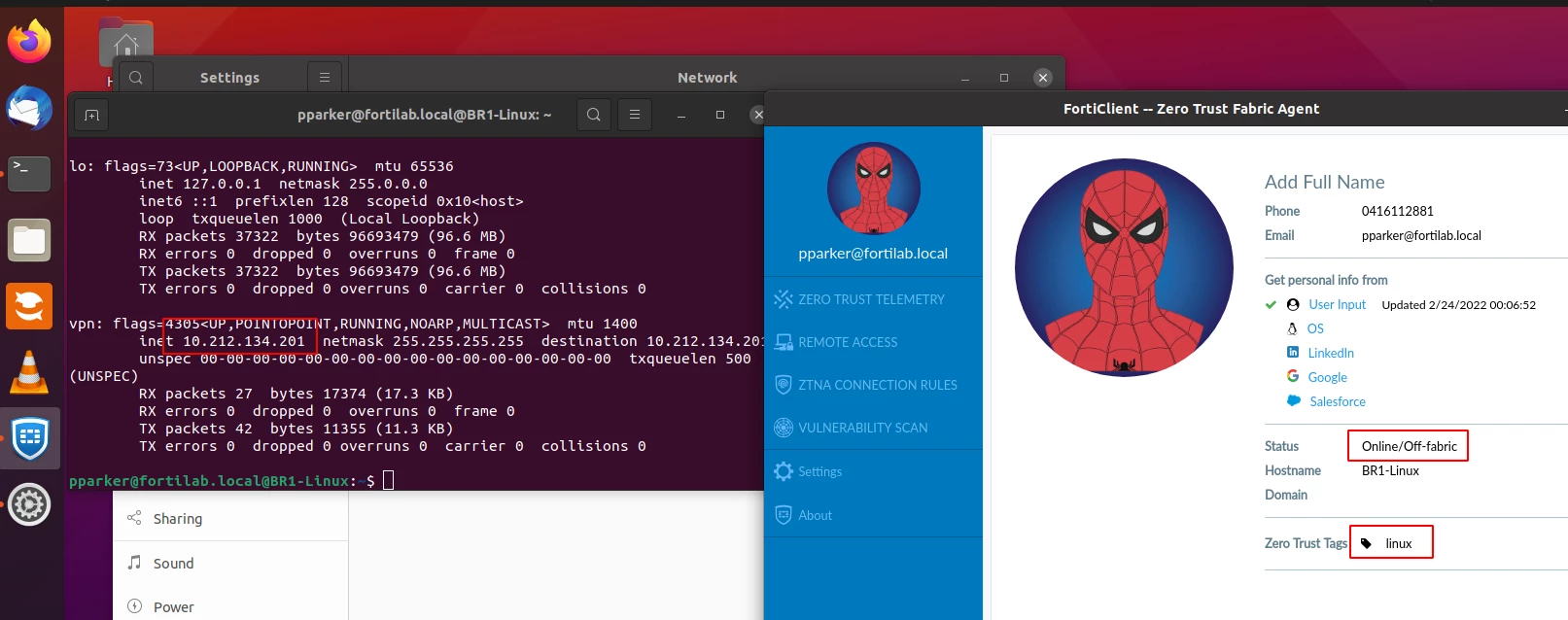Click the Updated 2/24/2022 00:06:52 timestamp
The width and height of the screenshot is (1568, 620).
[1458, 304]
